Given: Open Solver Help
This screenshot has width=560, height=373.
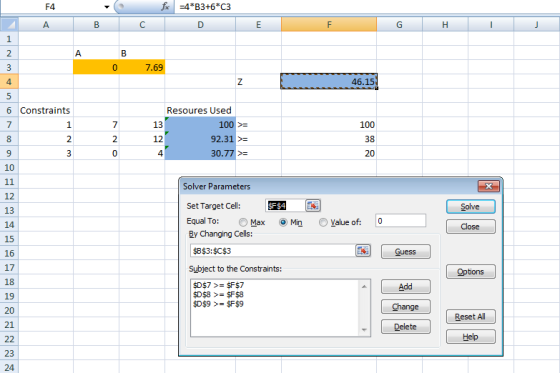Looking at the screenshot, I should [470, 337].
